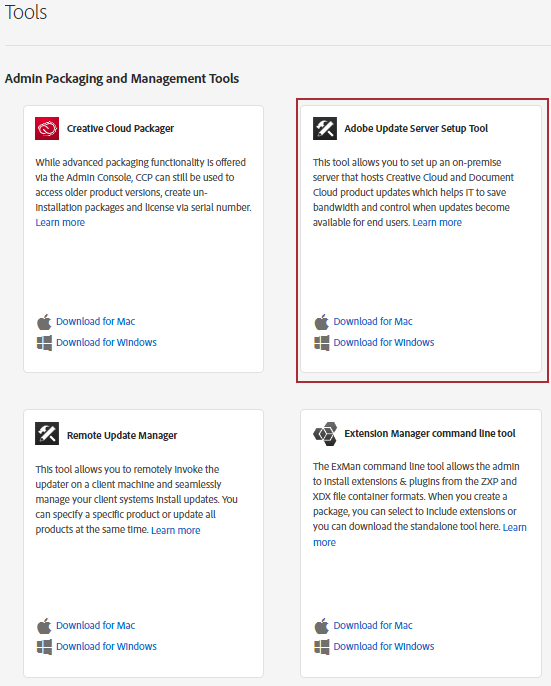Click the Remote Update Manager tool icon

point(47,434)
